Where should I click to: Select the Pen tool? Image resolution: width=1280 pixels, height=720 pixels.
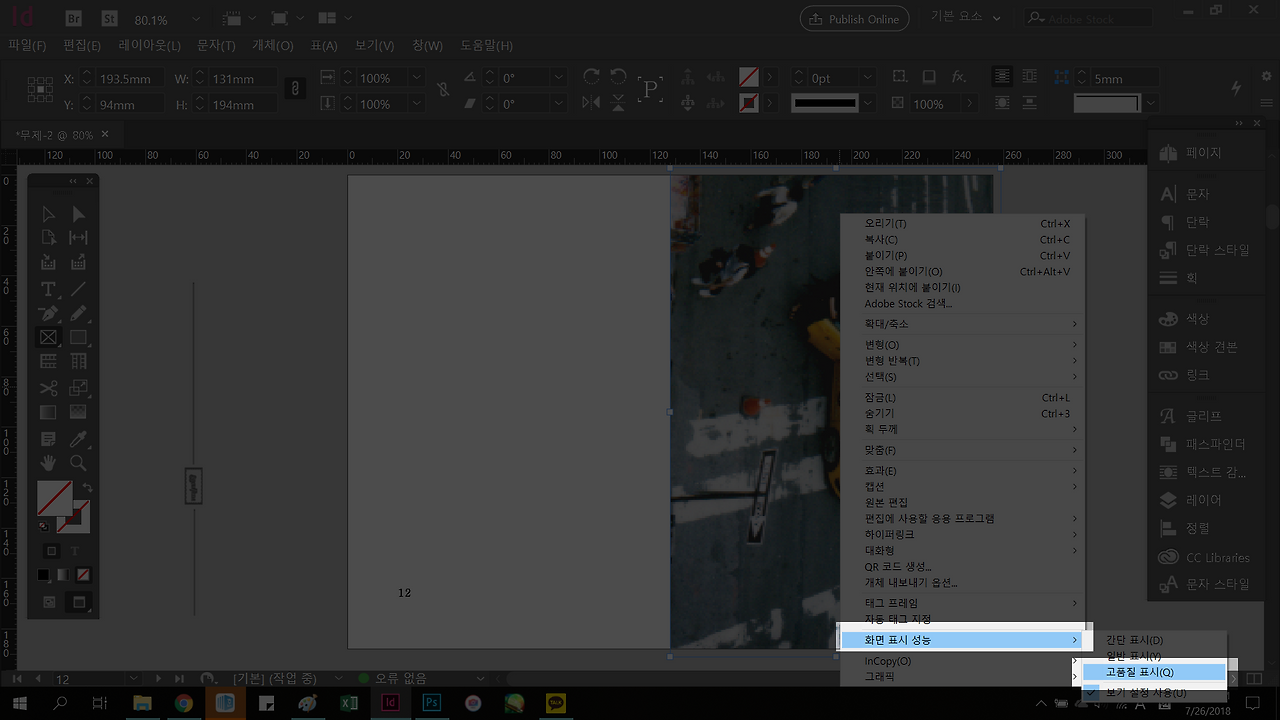coord(48,314)
